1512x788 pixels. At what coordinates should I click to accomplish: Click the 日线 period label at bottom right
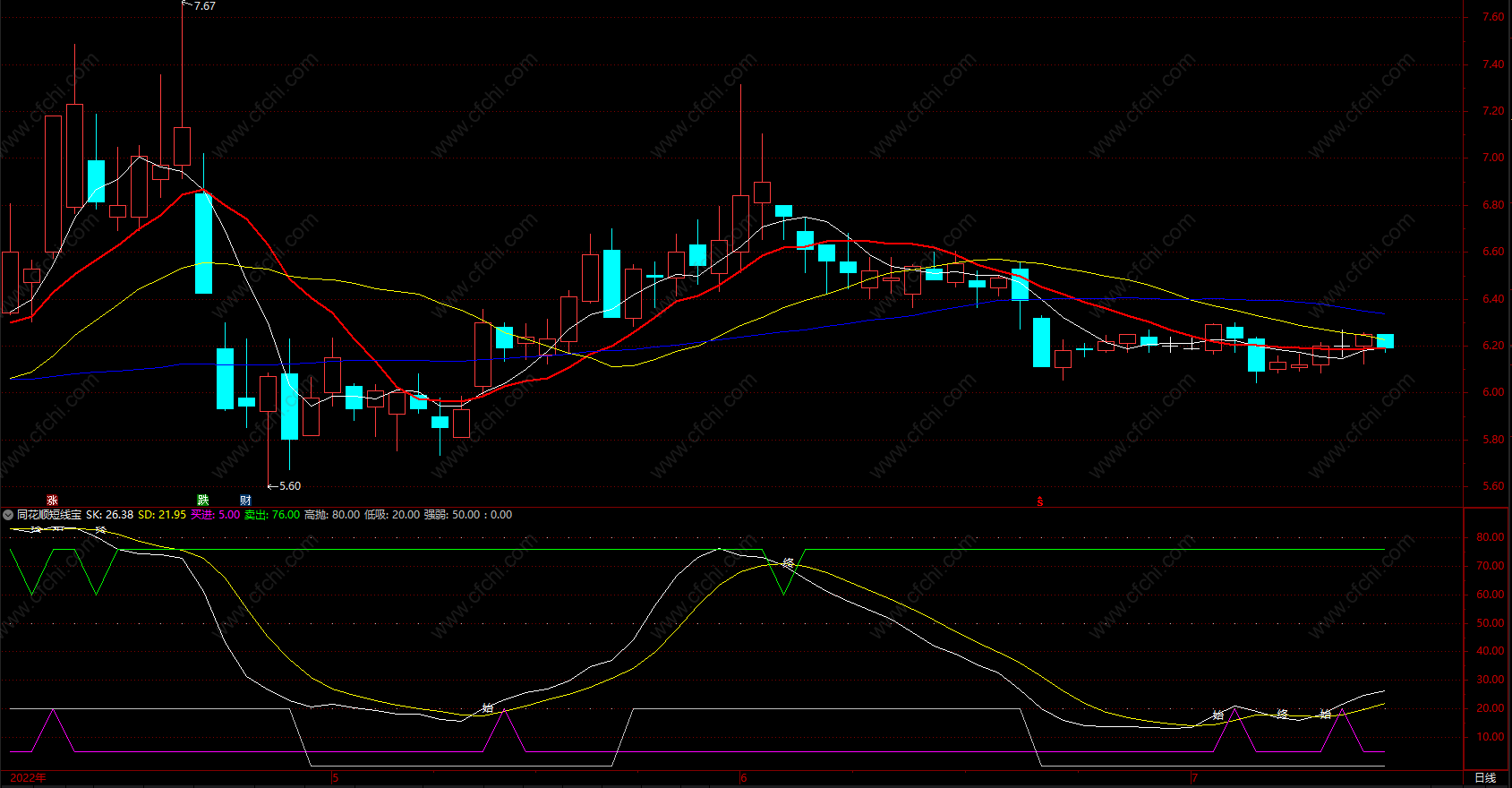[1485, 777]
